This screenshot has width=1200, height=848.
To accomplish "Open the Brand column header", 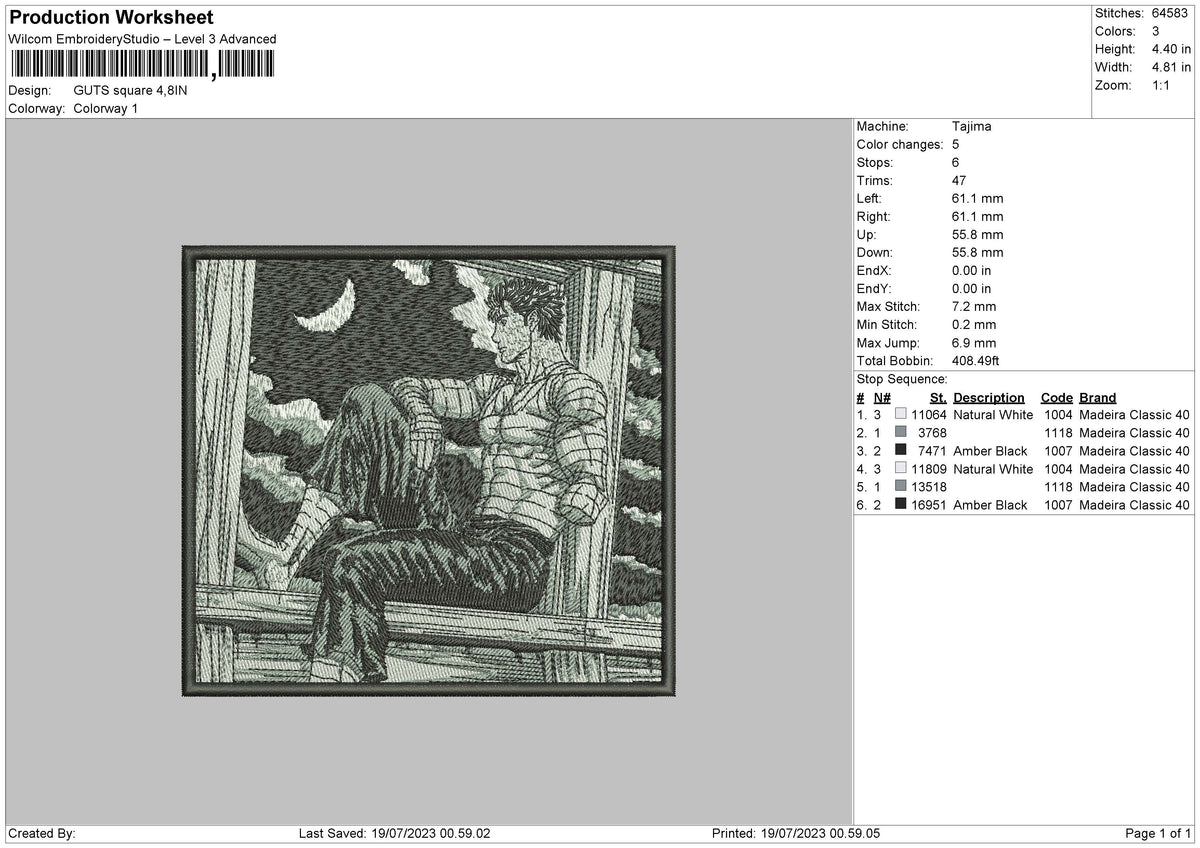I will tap(1097, 397).
